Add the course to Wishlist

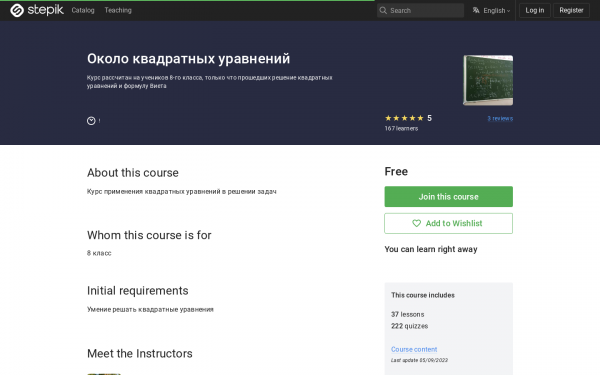[x=448, y=223]
